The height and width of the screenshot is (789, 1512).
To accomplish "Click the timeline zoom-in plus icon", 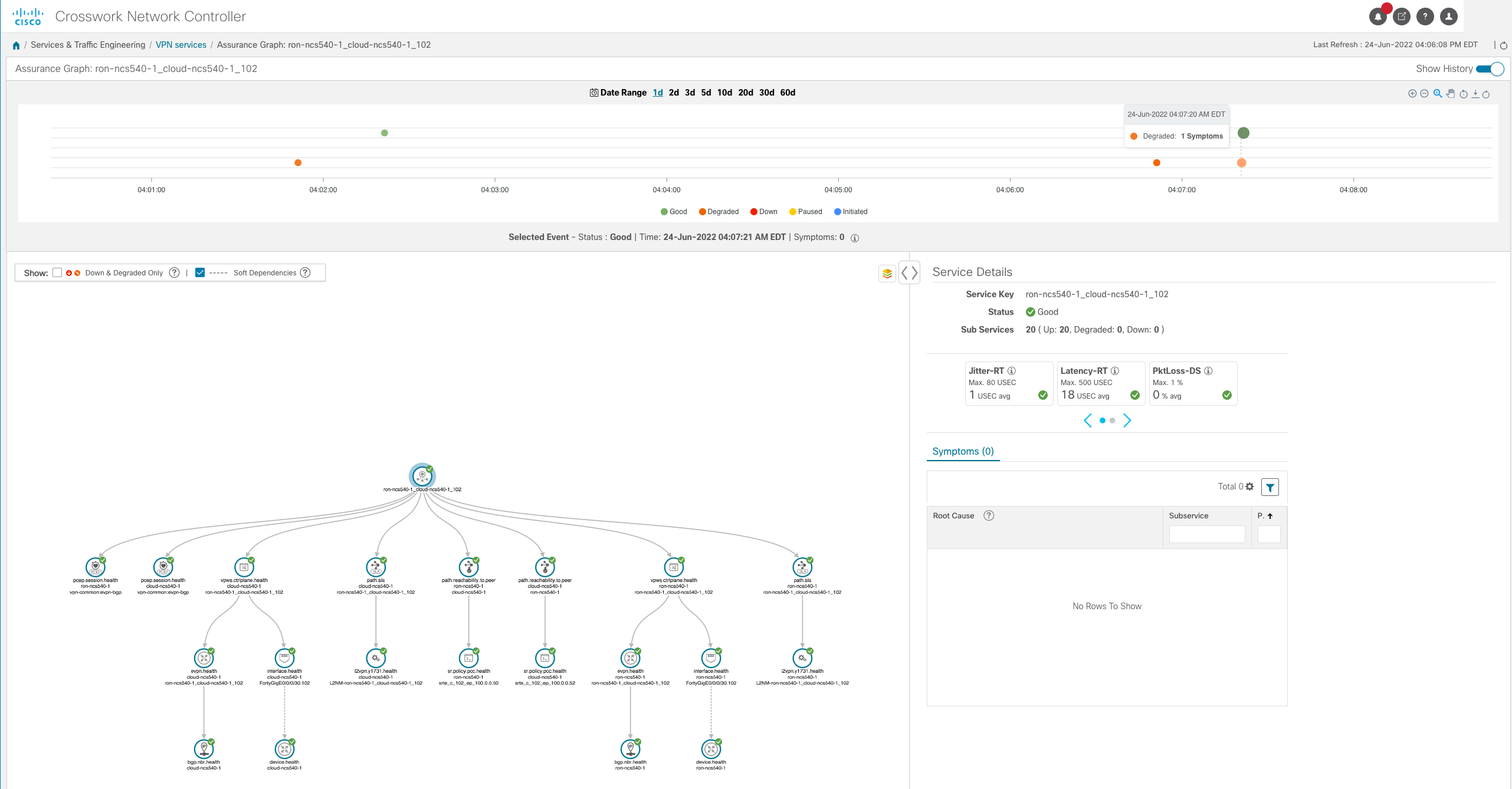I will point(1412,94).
